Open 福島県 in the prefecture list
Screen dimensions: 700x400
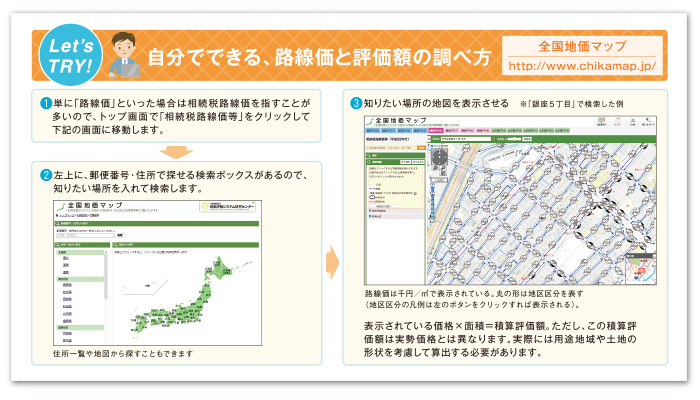(67, 321)
